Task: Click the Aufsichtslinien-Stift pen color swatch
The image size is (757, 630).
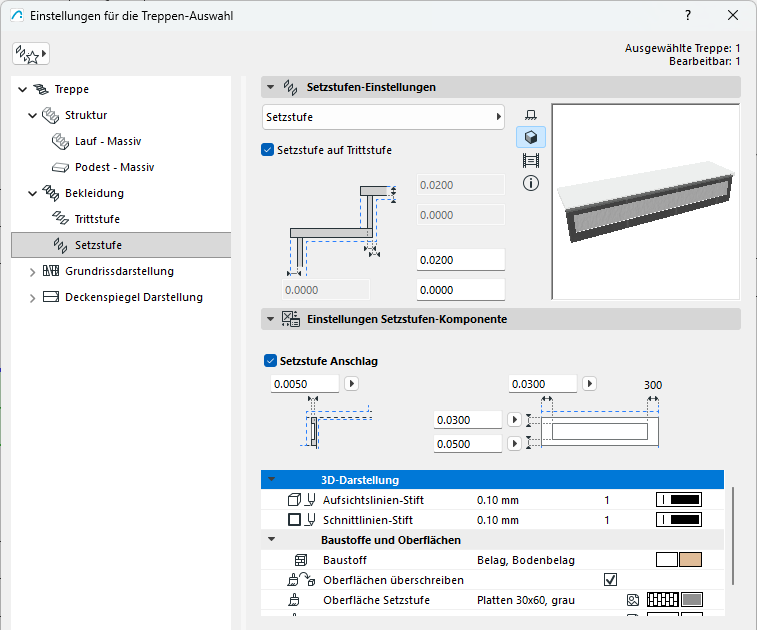Action: tap(679, 500)
